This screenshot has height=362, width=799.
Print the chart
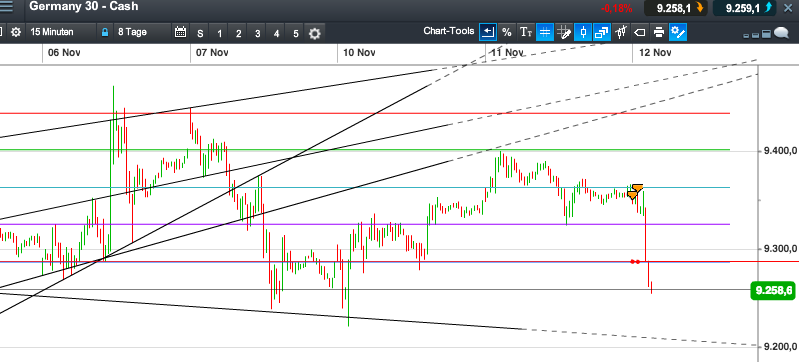tap(659, 32)
